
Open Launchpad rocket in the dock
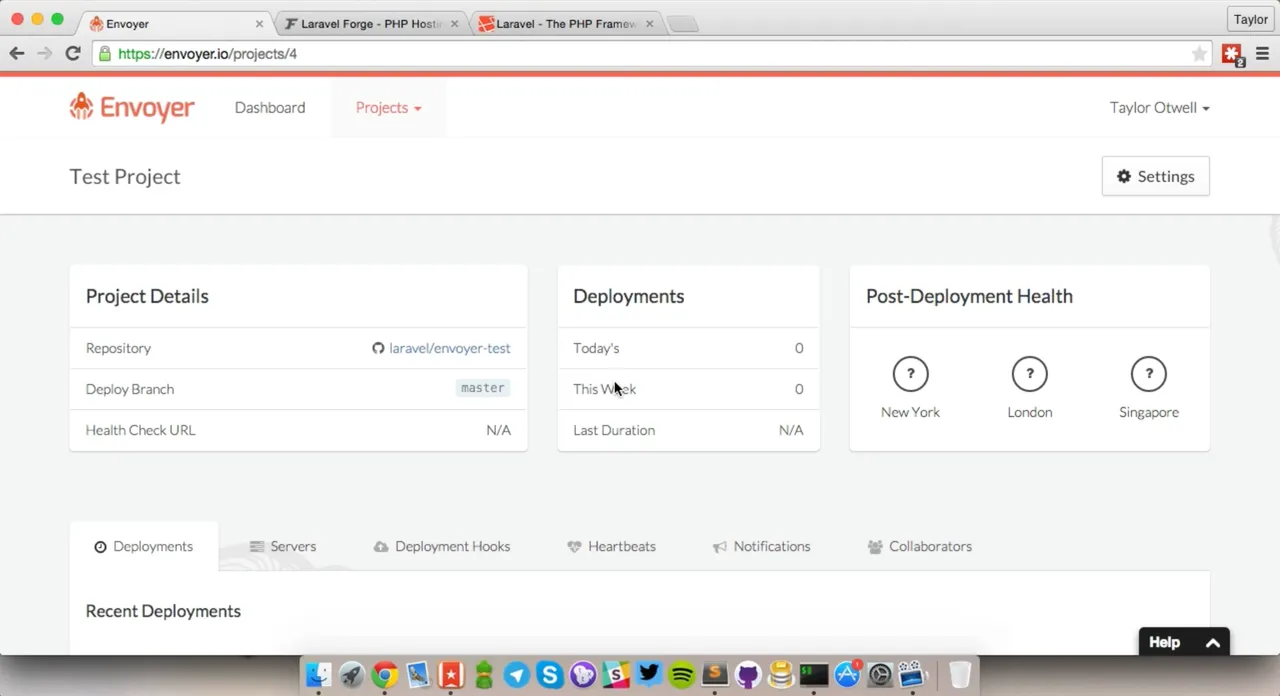(x=351, y=675)
